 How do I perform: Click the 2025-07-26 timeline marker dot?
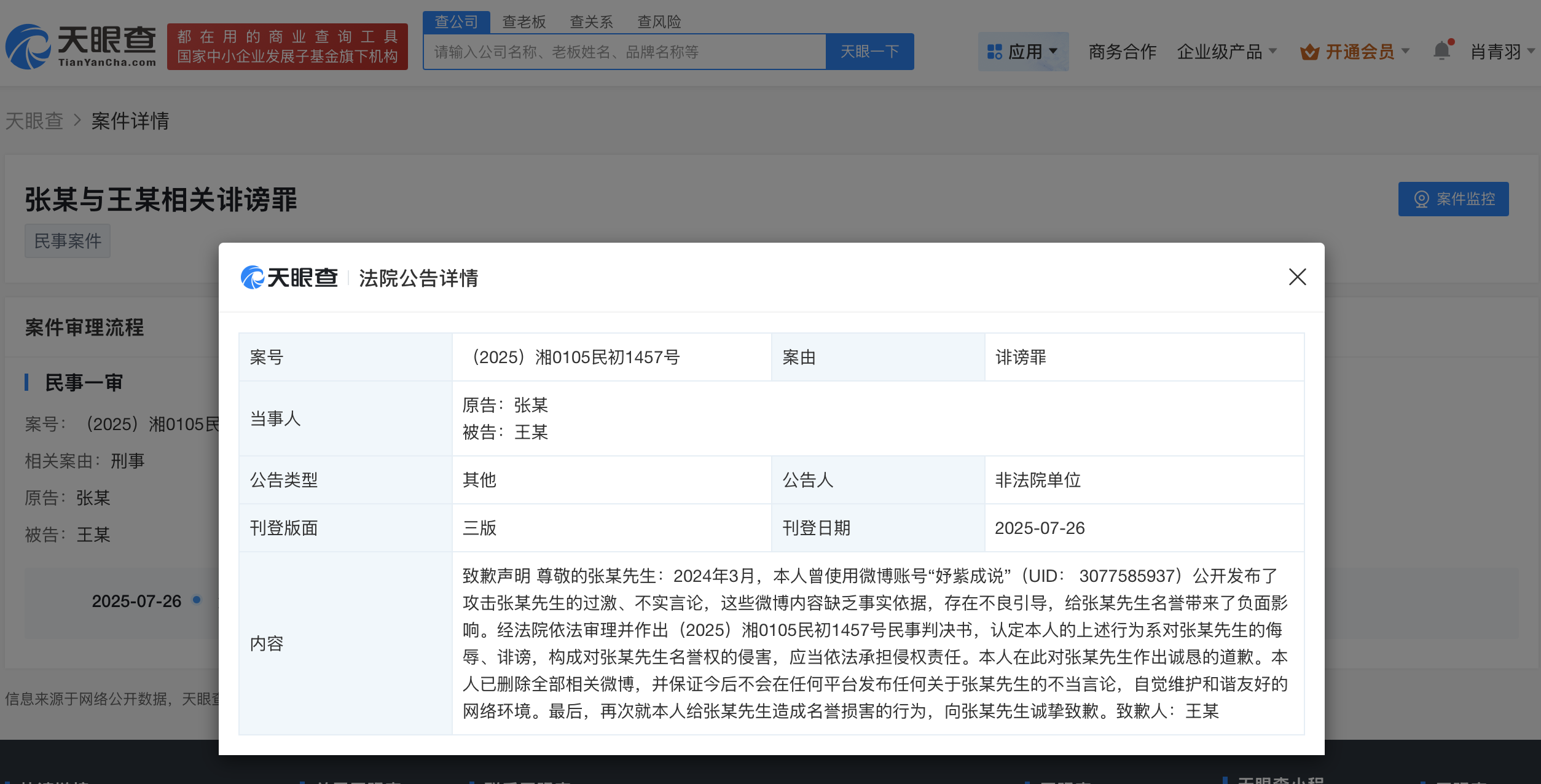pyautogui.click(x=197, y=600)
